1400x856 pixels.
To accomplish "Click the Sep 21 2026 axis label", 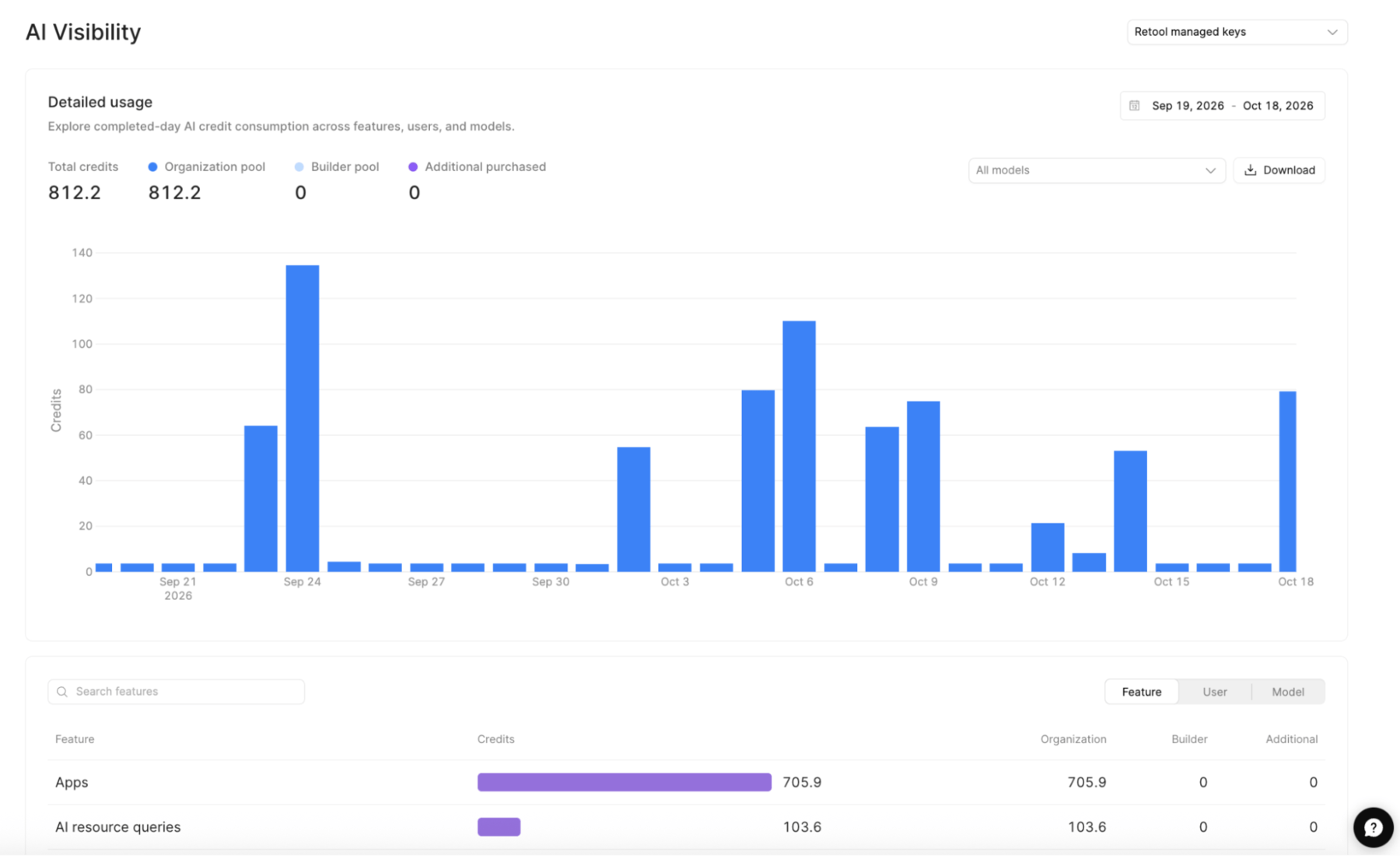I will tap(178, 589).
